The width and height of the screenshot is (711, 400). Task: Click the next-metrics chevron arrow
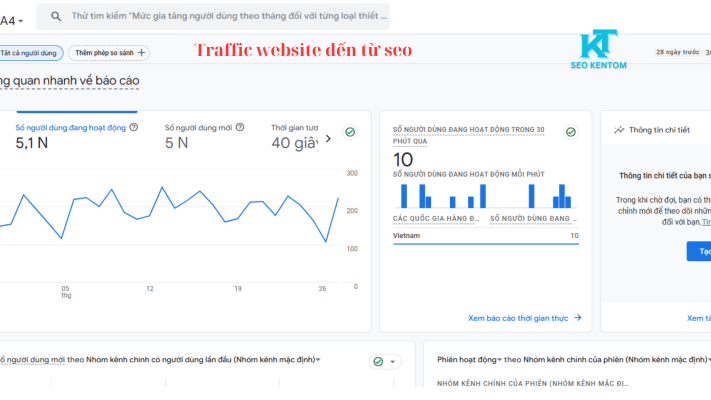coord(328,139)
